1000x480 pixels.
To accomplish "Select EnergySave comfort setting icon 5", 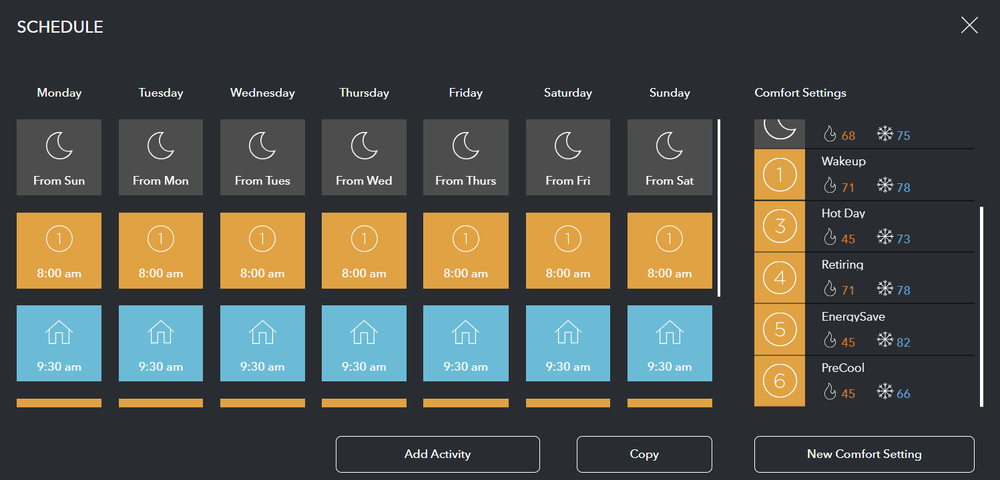I will pyautogui.click(x=779, y=330).
